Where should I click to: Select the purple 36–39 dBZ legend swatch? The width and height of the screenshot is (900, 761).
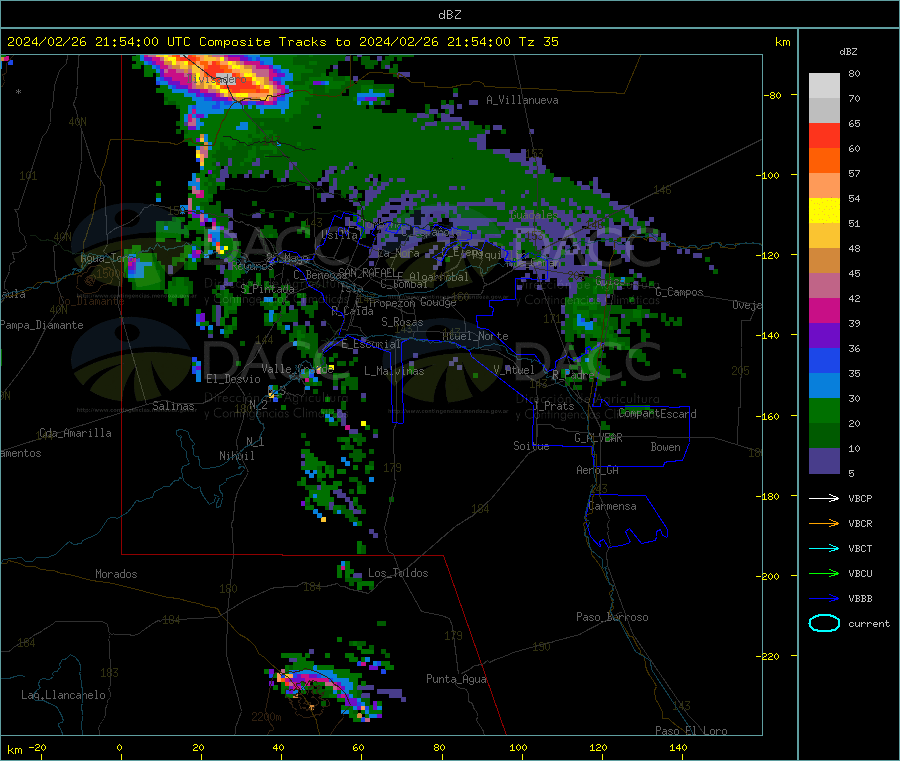point(824,336)
